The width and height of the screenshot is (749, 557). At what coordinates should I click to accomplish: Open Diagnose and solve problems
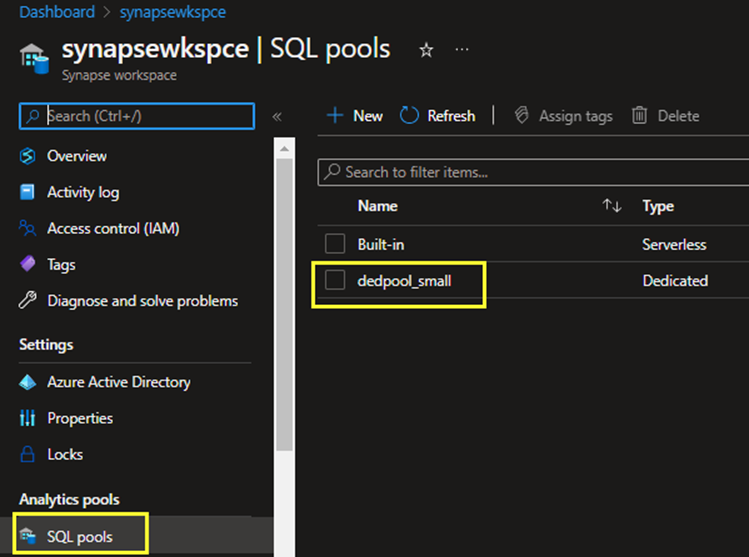coord(142,301)
